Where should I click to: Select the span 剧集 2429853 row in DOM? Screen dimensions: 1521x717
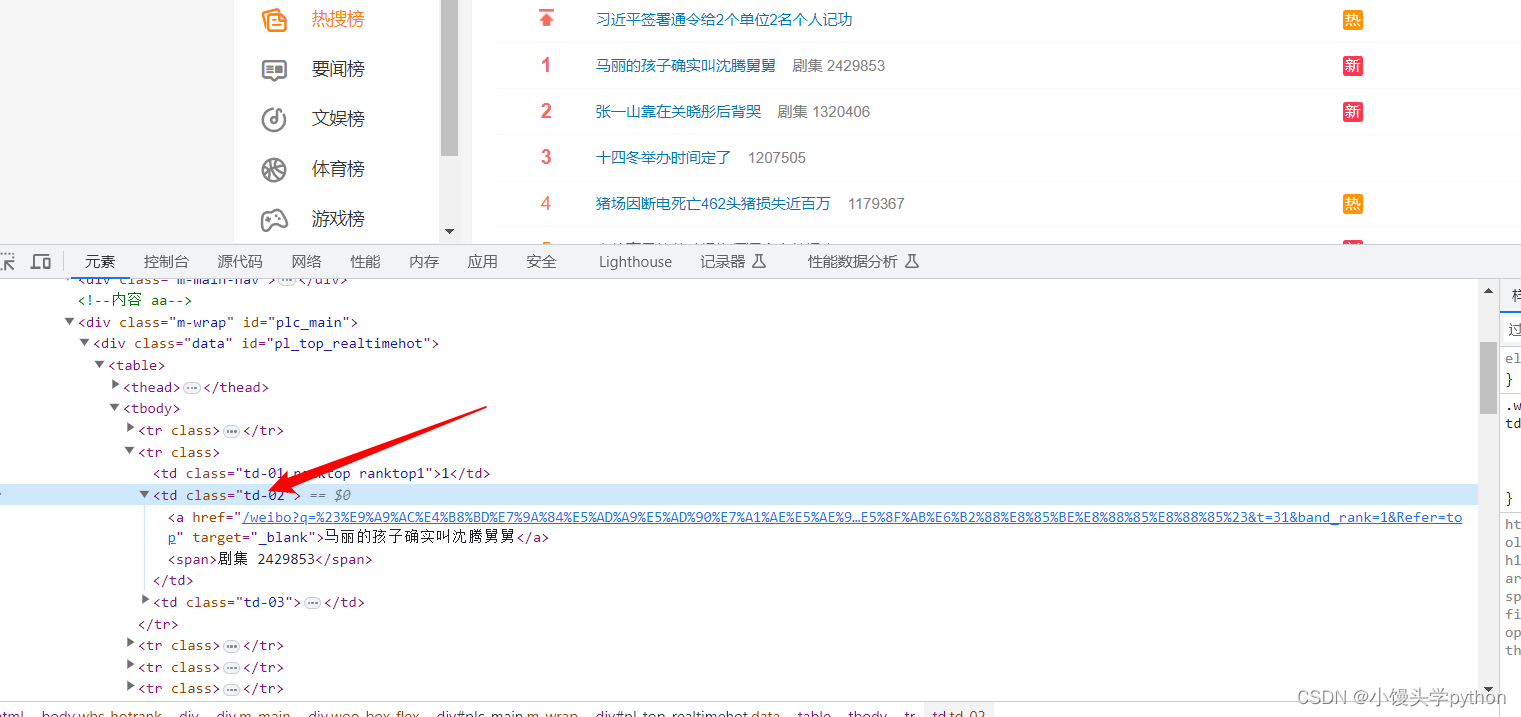tap(270, 560)
